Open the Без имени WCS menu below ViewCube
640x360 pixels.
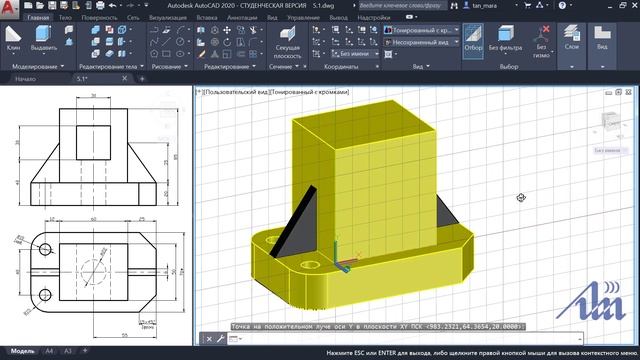tap(610, 150)
